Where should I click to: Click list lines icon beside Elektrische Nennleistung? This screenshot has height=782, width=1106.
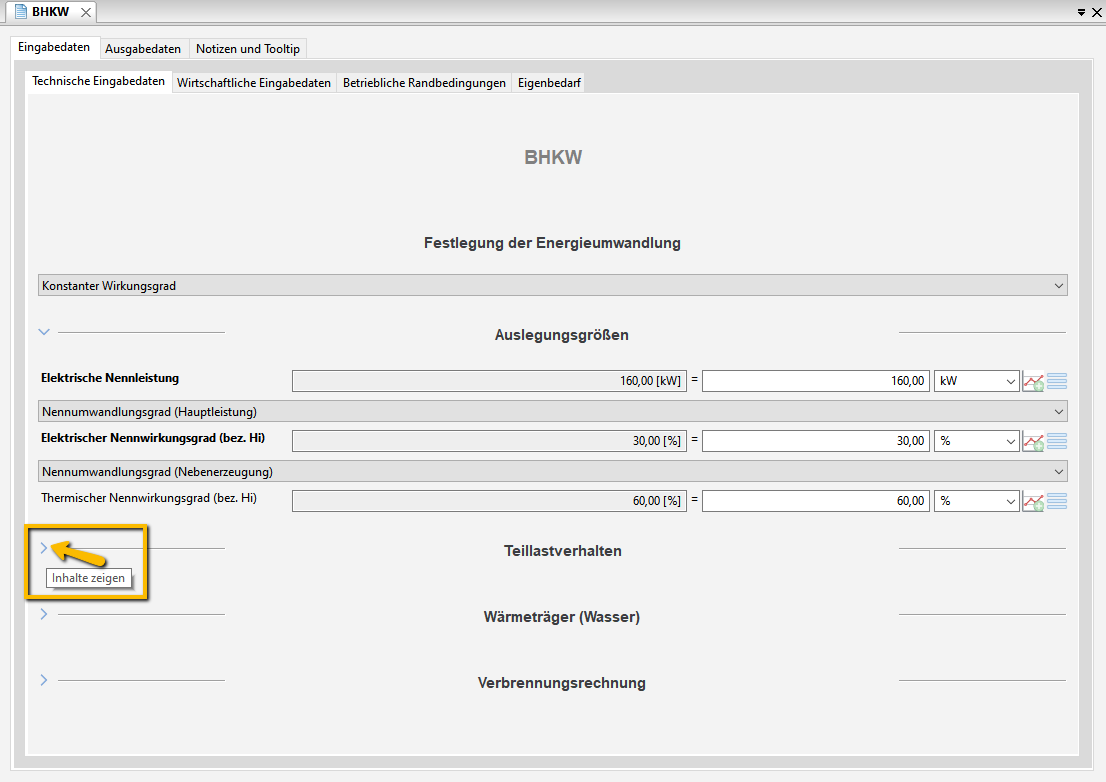pos(1057,381)
